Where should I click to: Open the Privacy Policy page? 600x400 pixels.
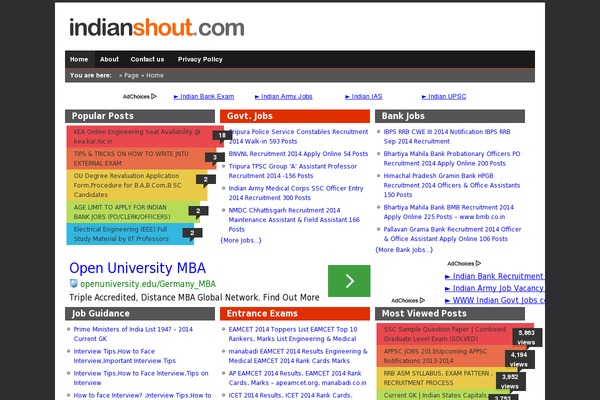pos(200,59)
